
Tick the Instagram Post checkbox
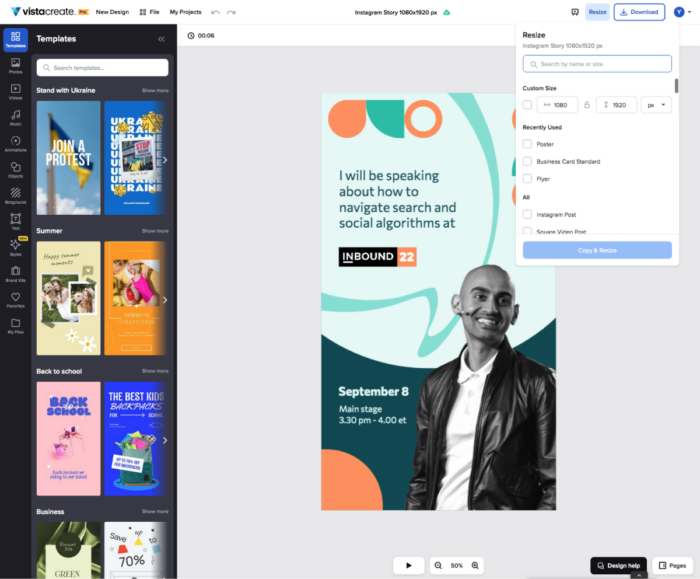pos(527,214)
